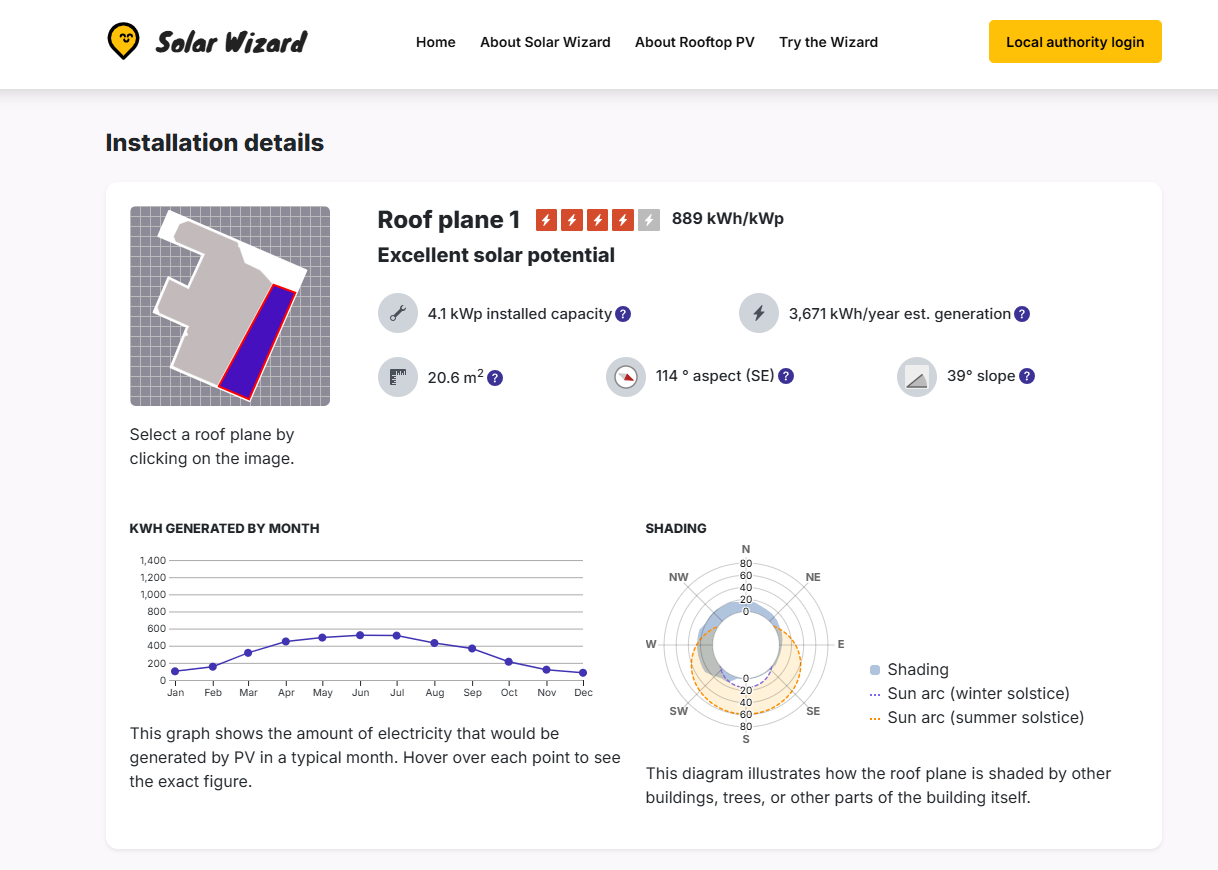Click the wrench installed capacity icon

[x=398, y=314]
